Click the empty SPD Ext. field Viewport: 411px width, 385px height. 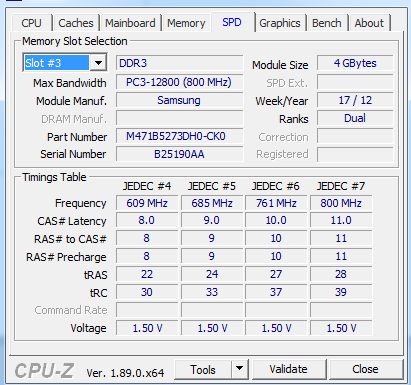click(x=355, y=82)
